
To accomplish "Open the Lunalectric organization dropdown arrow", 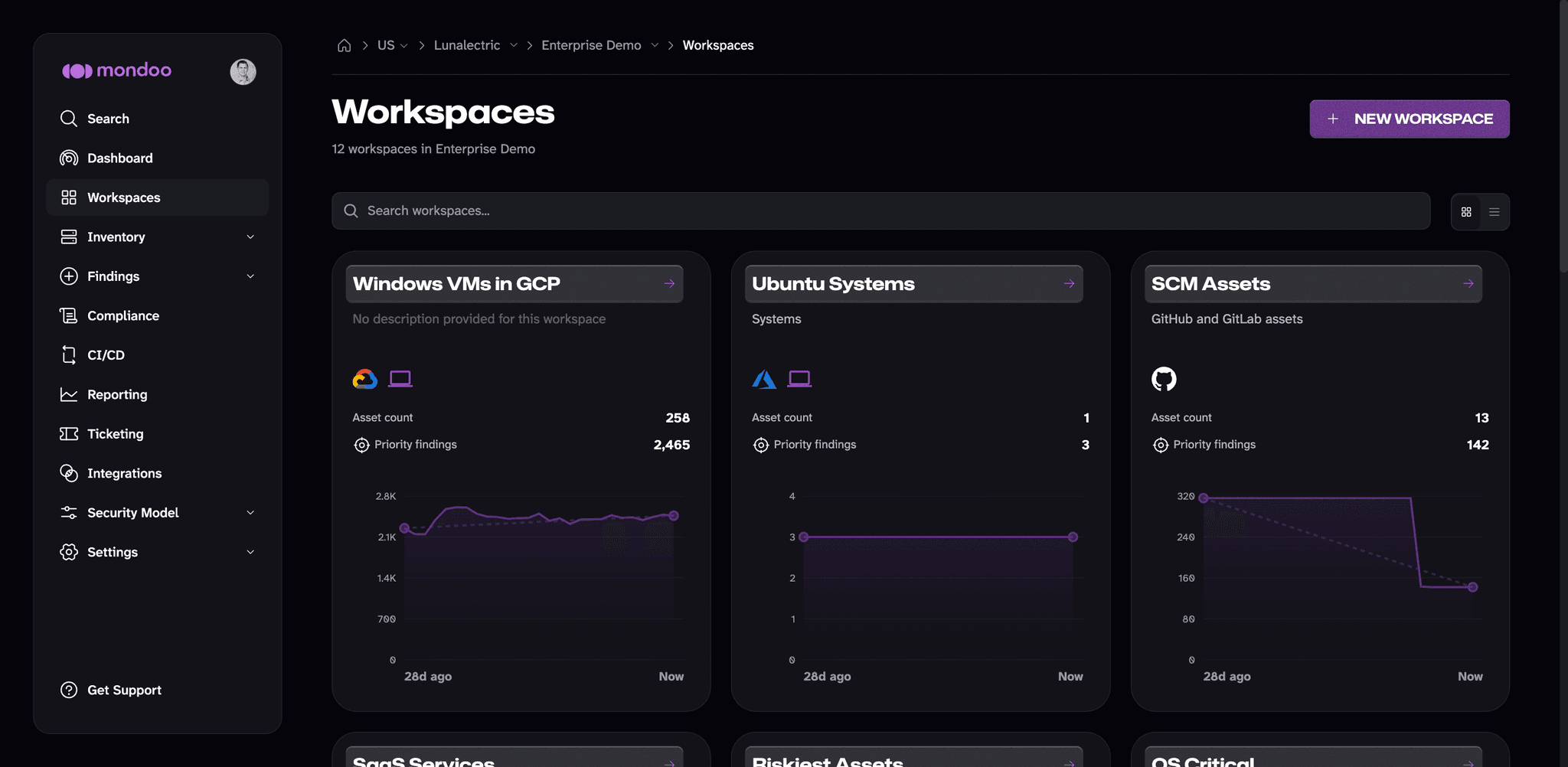I will [x=514, y=45].
